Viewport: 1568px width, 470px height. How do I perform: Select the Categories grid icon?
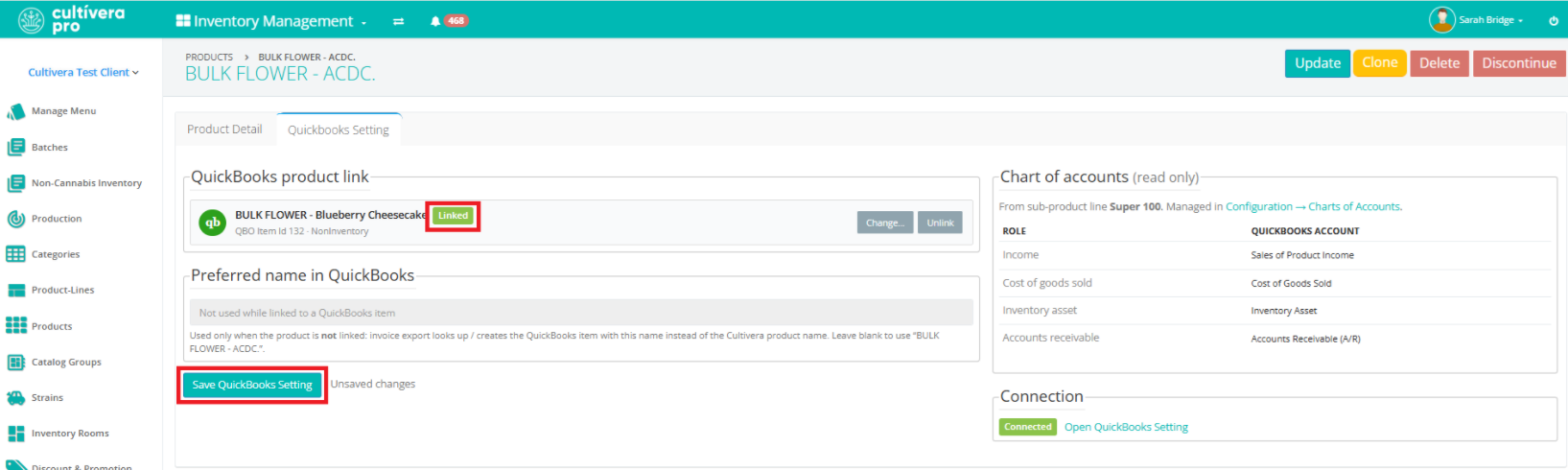15,254
